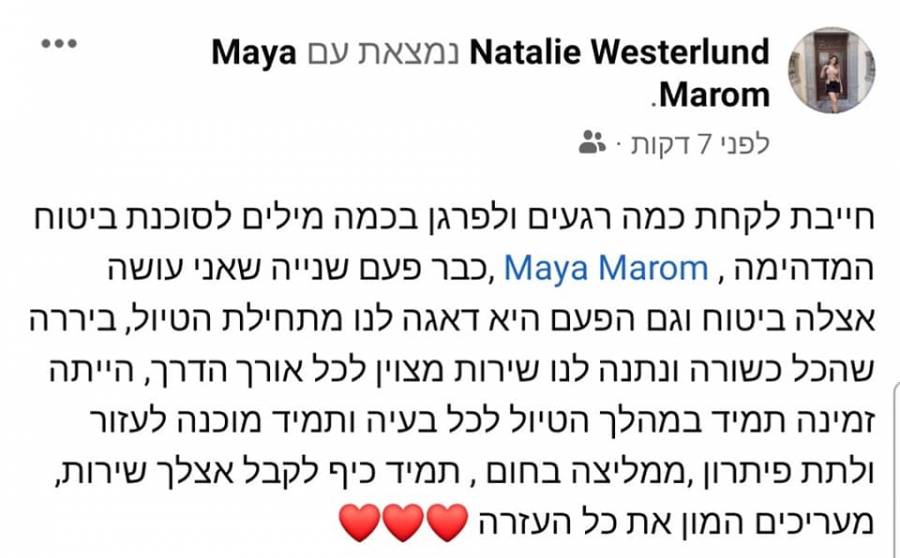Open the post via the "לפני 7 דקות" timestamp
The image size is (900, 558).
(x=700, y=144)
